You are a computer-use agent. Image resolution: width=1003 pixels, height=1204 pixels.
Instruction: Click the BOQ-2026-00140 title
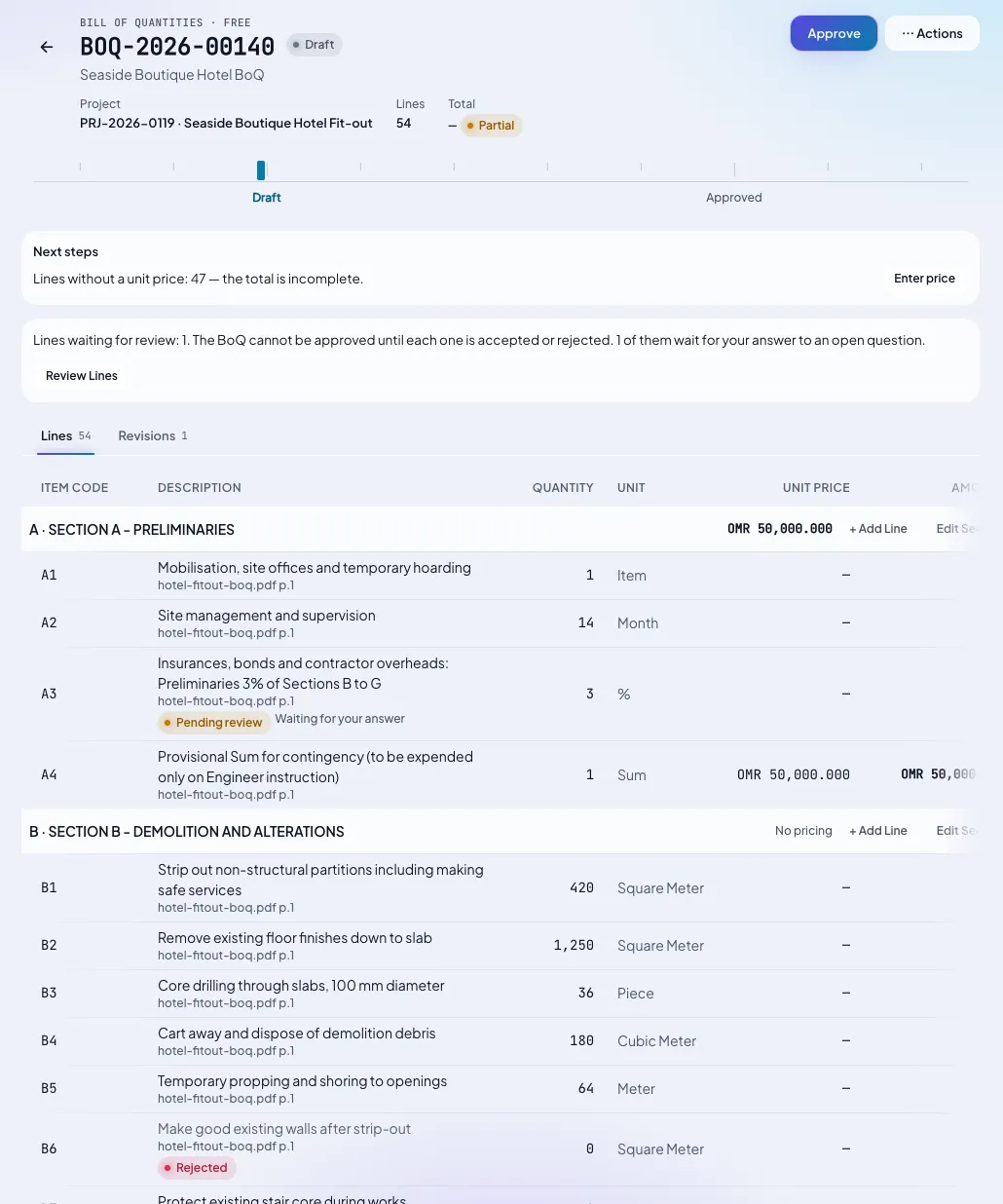[x=177, y=46]
